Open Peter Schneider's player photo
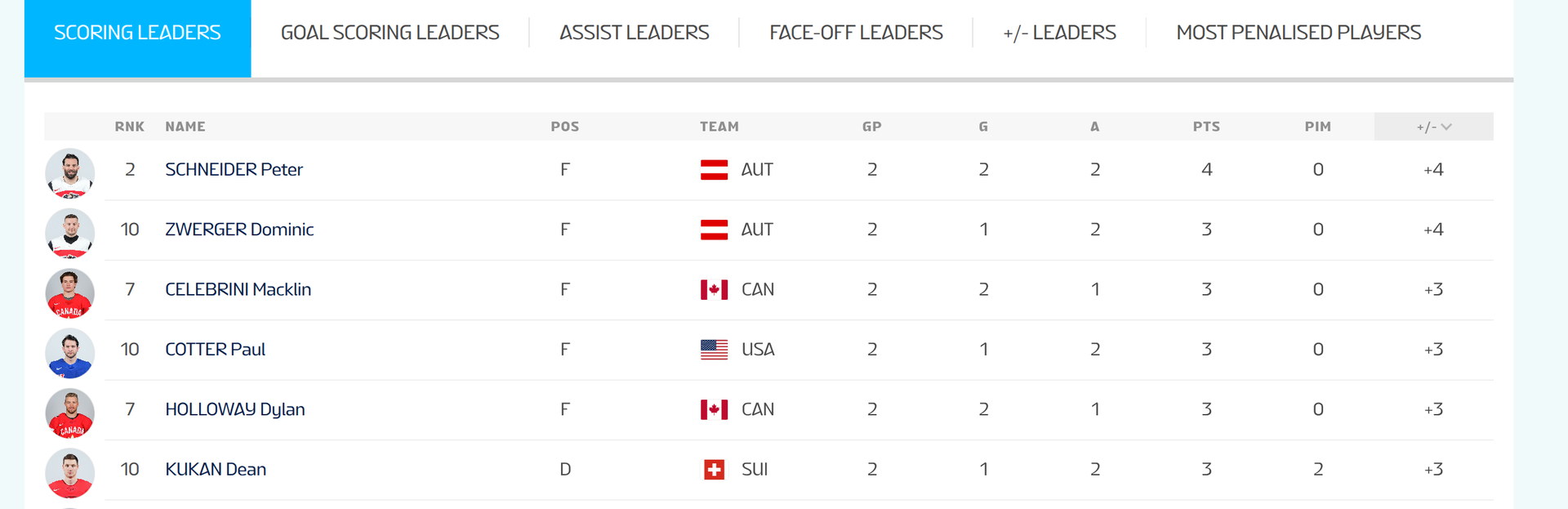 [x=70, y=173]
